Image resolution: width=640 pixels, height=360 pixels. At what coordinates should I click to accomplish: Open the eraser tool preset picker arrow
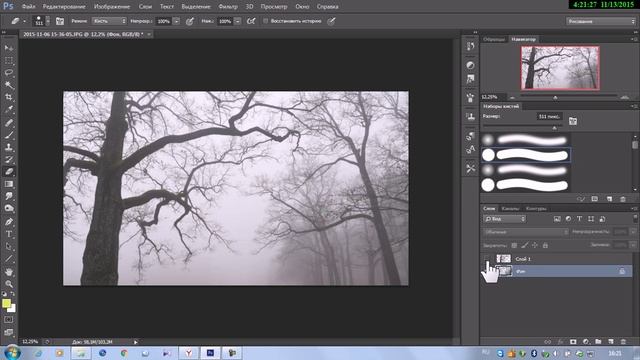click(24, 21)
